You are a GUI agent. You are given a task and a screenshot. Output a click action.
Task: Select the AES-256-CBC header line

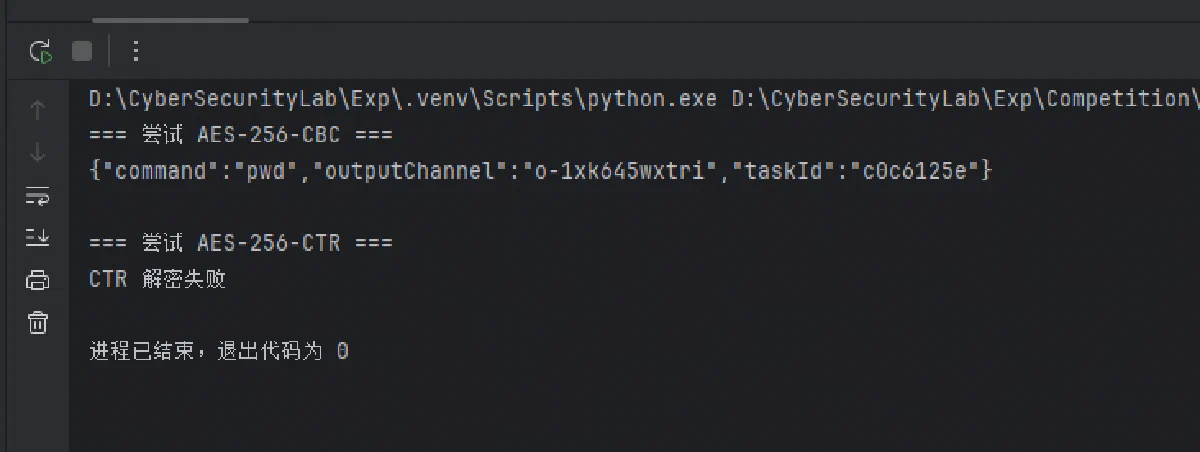pyautogui.click(x=241, y=135)
